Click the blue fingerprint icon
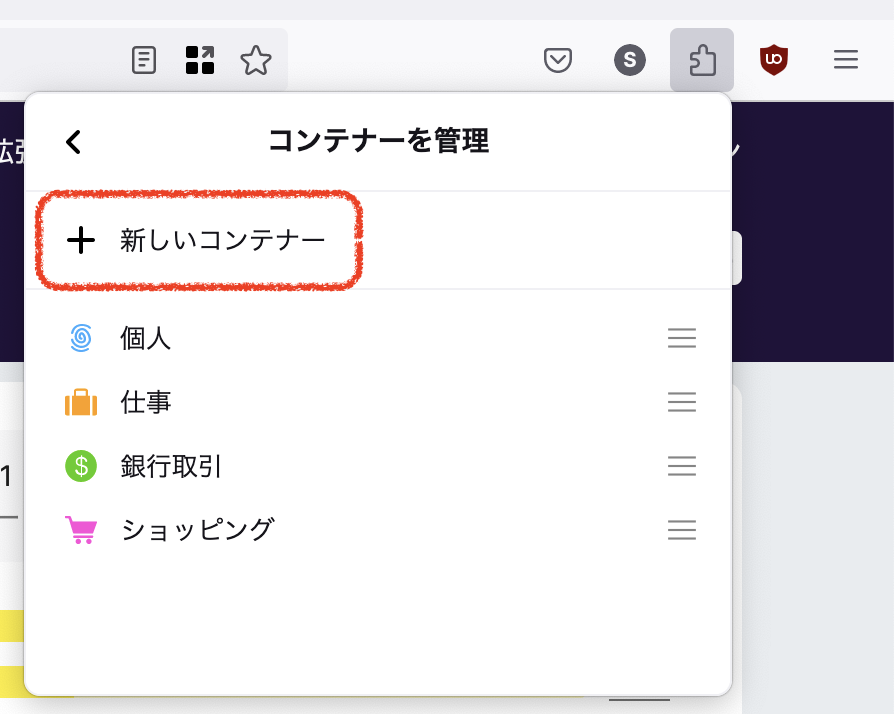Image resolution: width=894 pixels, height=714 pixels. [x=81, y=338]
